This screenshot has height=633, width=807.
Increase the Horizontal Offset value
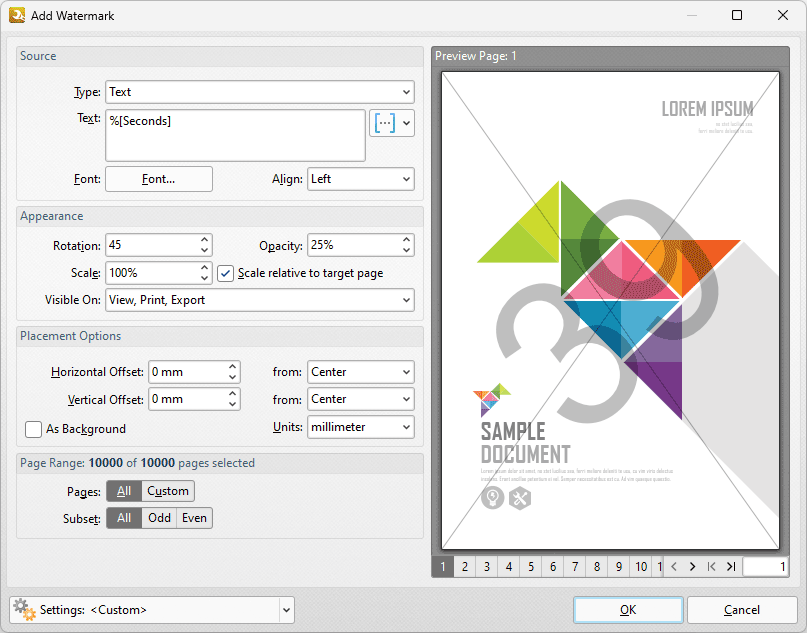[233, 366]
